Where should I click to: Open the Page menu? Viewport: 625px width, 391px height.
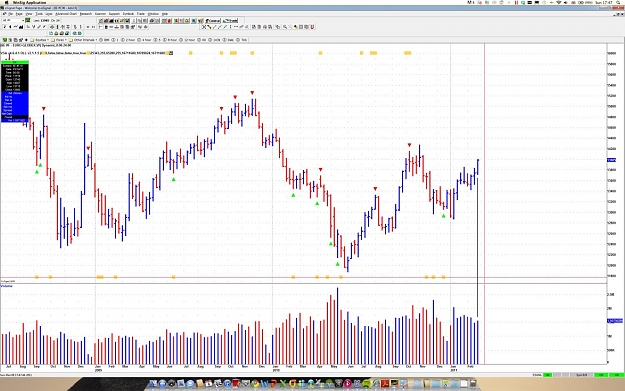(x=19, y=14)
